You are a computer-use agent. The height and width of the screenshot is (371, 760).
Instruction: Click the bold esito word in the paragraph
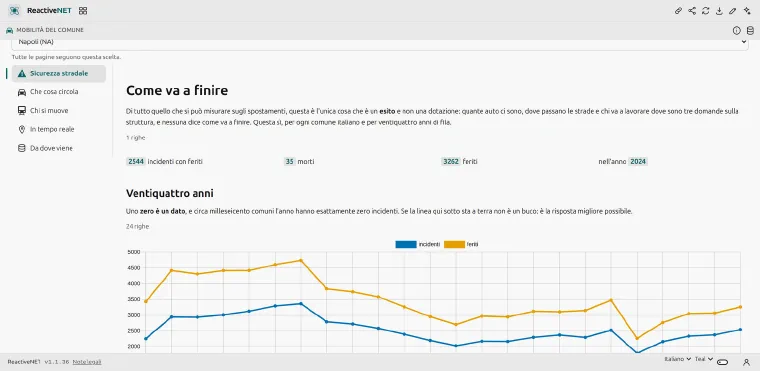tap(387, 112)
